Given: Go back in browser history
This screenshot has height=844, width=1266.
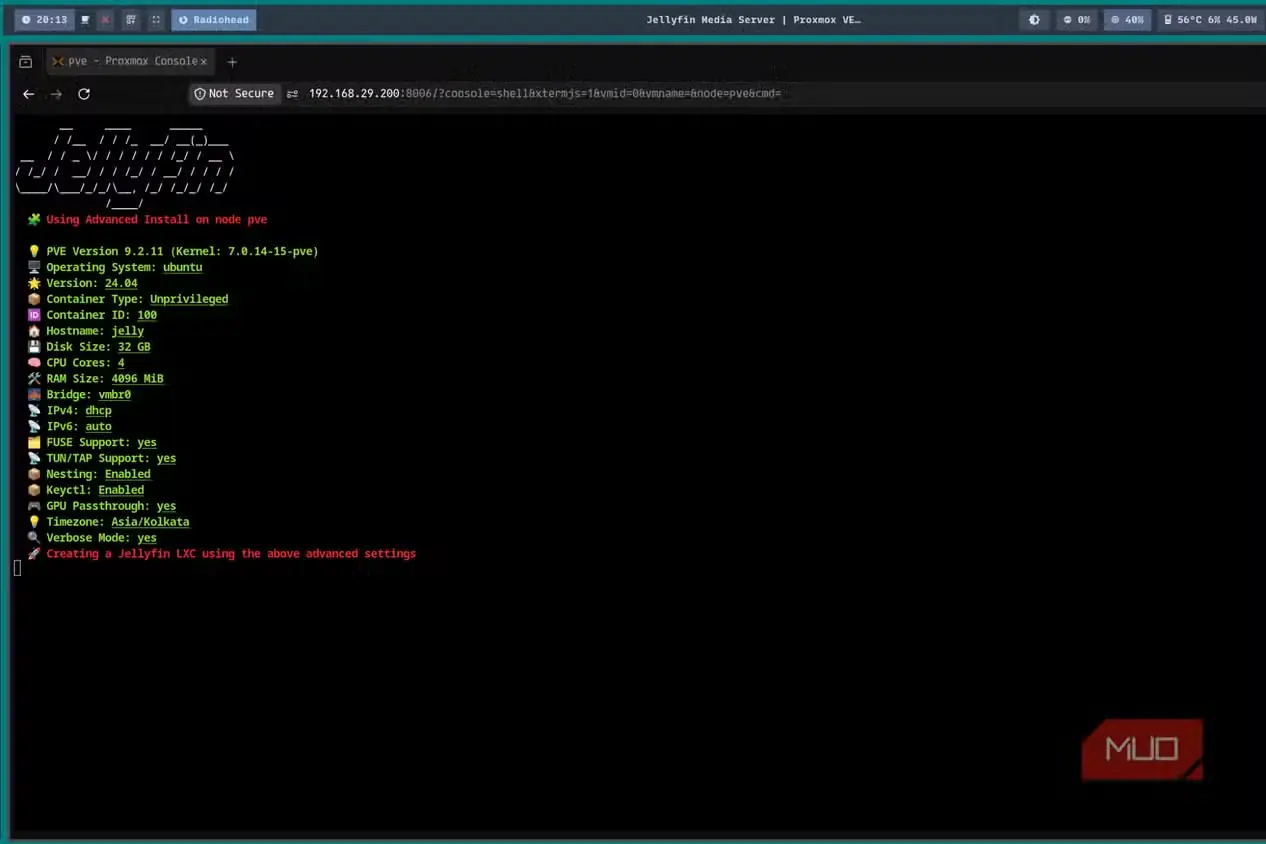Looking at the screenshot, I should pos(28,94).
